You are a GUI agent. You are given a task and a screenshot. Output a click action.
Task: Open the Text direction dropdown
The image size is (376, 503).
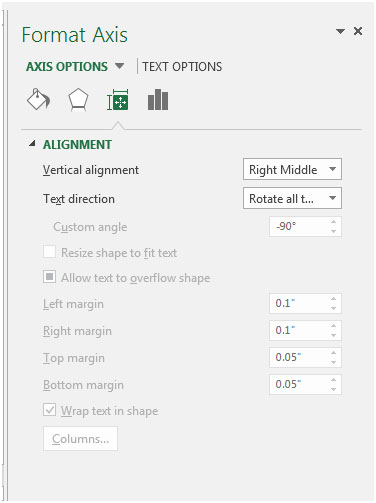coord(292,198)
